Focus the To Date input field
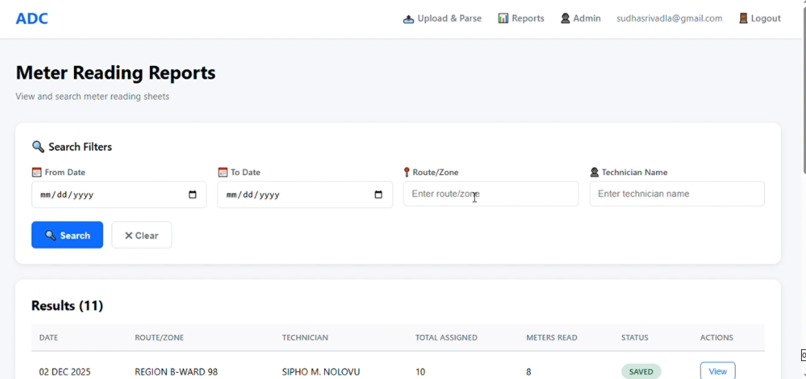This screenshot has width=806, height=379. 305,194
